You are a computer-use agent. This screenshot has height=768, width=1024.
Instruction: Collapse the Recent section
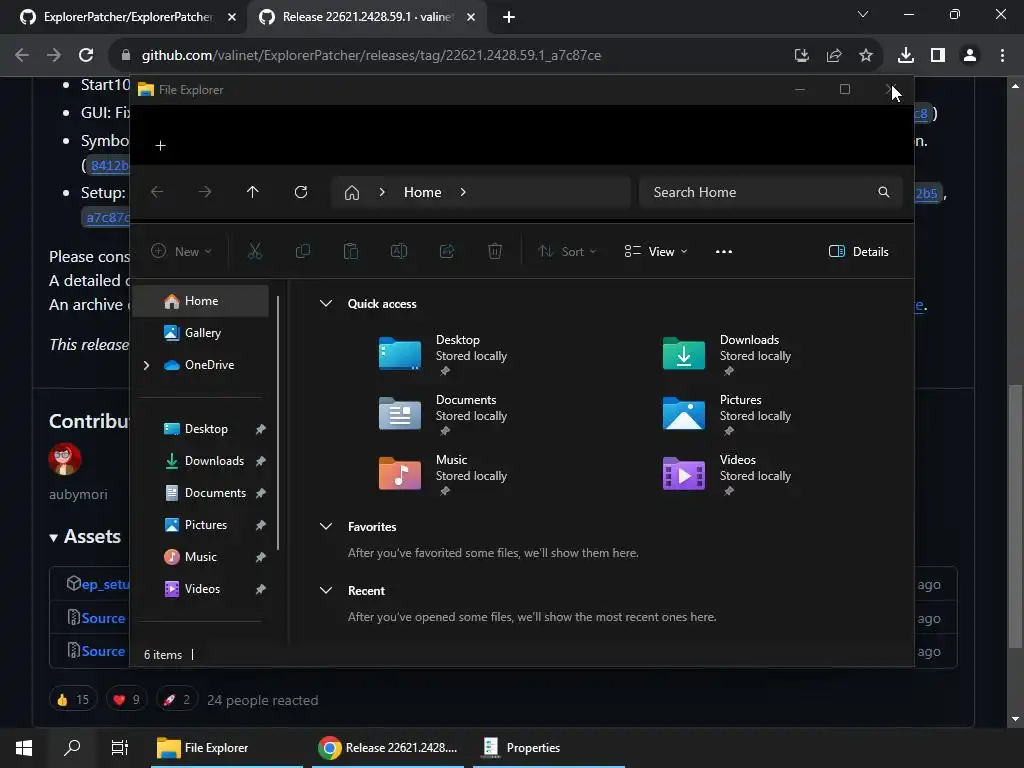(x=325, y=590)
